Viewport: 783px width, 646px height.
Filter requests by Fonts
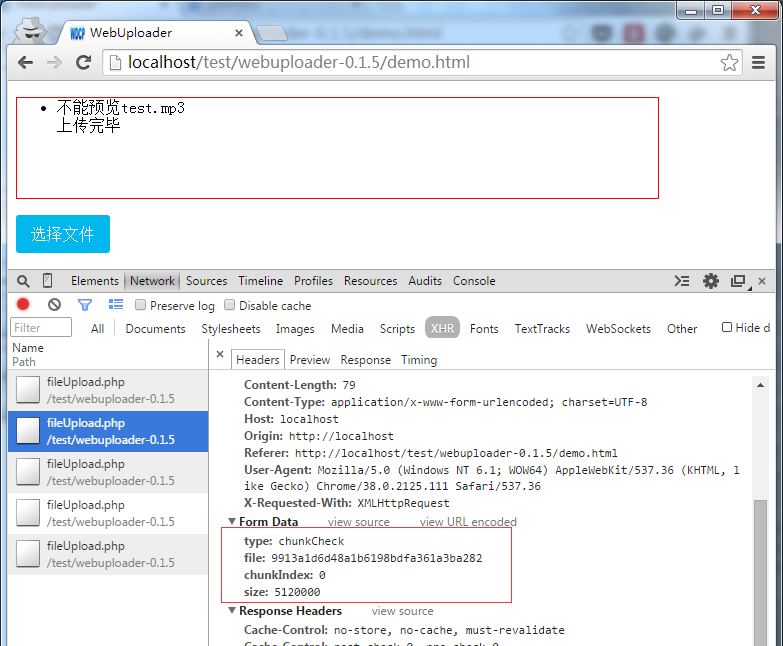tap(484, 328)
